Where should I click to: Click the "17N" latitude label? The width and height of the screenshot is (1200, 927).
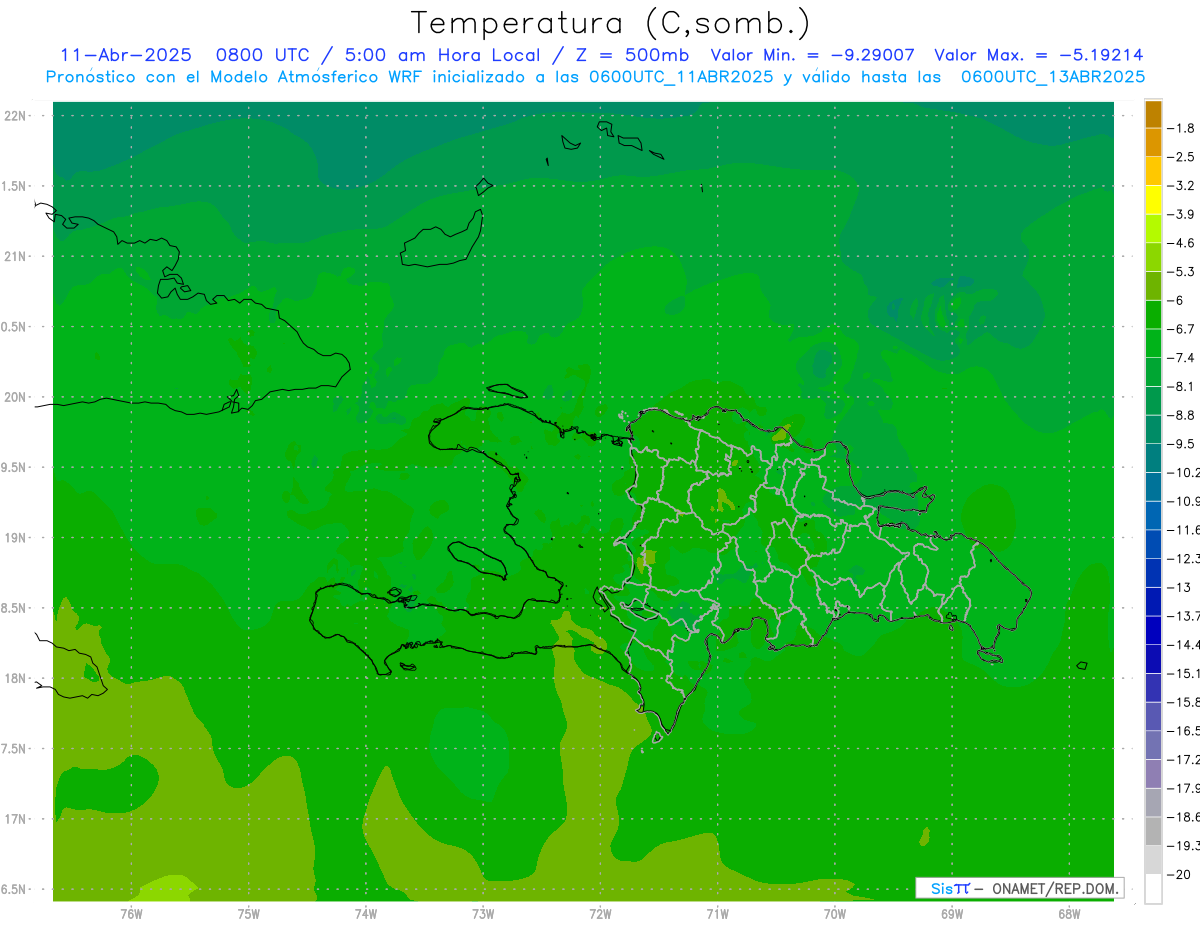(15, 819)
